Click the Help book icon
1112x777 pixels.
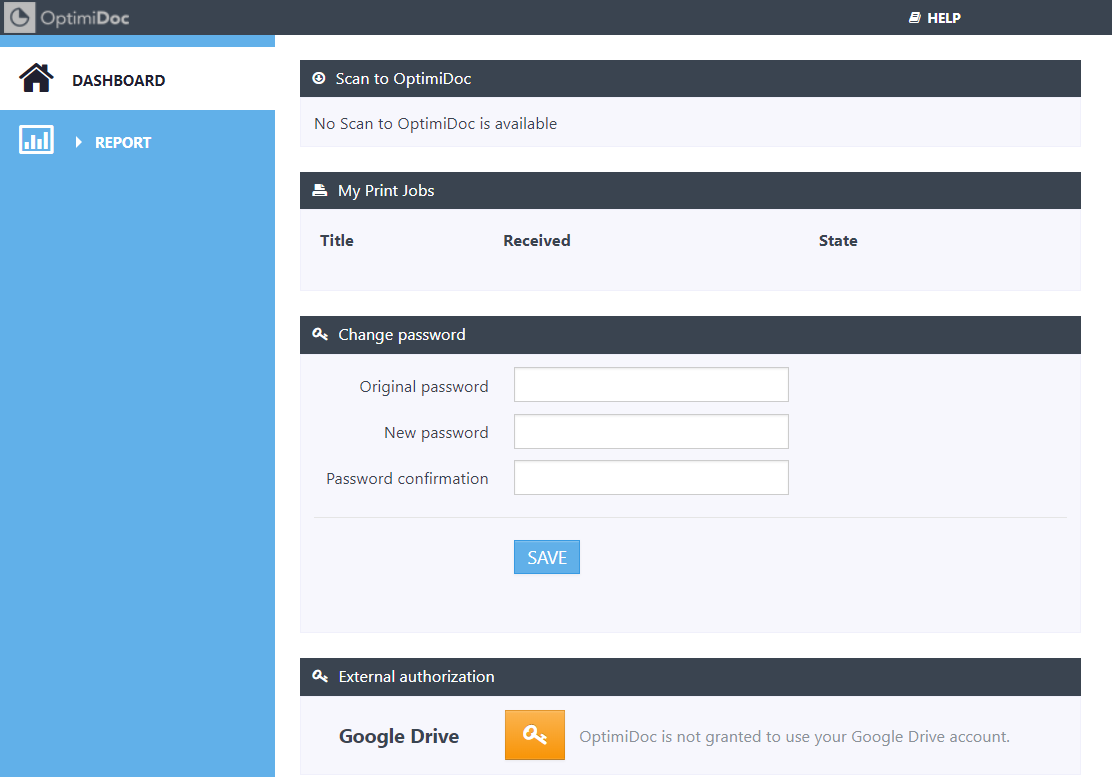click(x=914, y=18)
